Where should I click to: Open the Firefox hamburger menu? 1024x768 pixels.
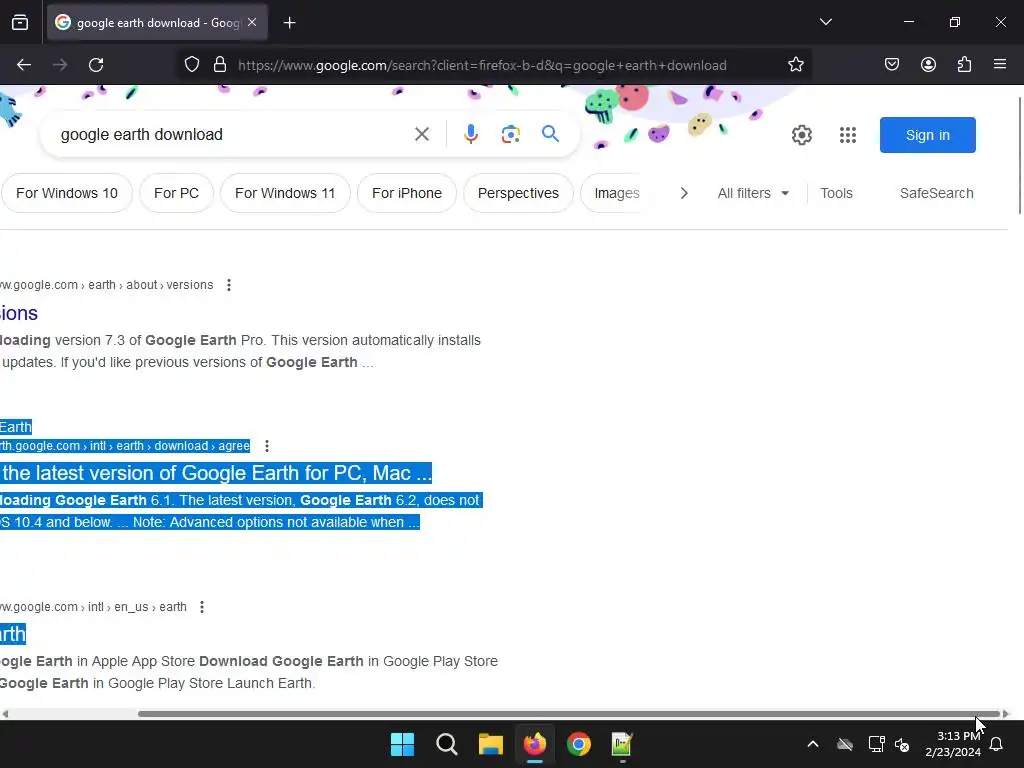pos(1000,64)
